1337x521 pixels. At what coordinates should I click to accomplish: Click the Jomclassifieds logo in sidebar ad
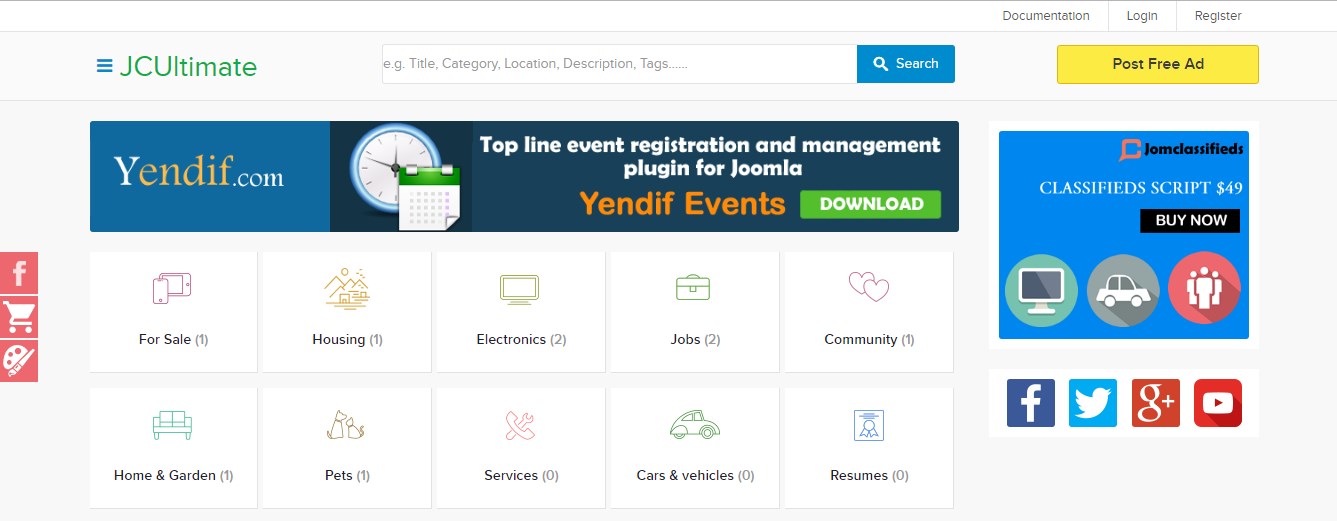pos(1182,150)
